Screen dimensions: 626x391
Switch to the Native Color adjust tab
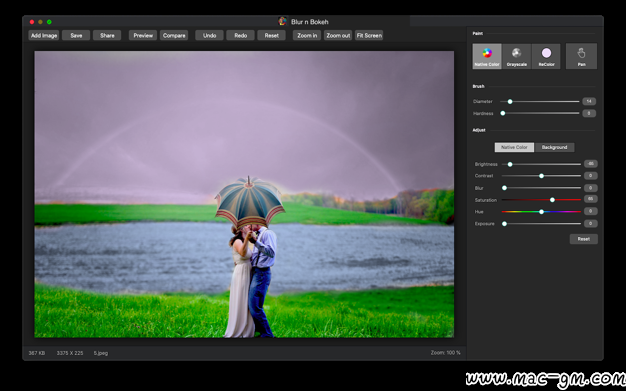[514, 147]
